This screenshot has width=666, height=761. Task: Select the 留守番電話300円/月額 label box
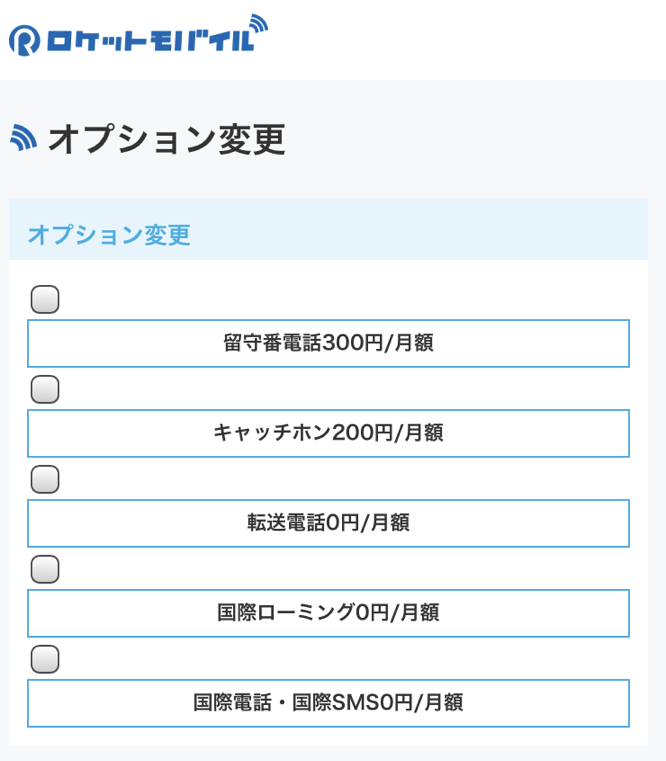click(328, 343)
